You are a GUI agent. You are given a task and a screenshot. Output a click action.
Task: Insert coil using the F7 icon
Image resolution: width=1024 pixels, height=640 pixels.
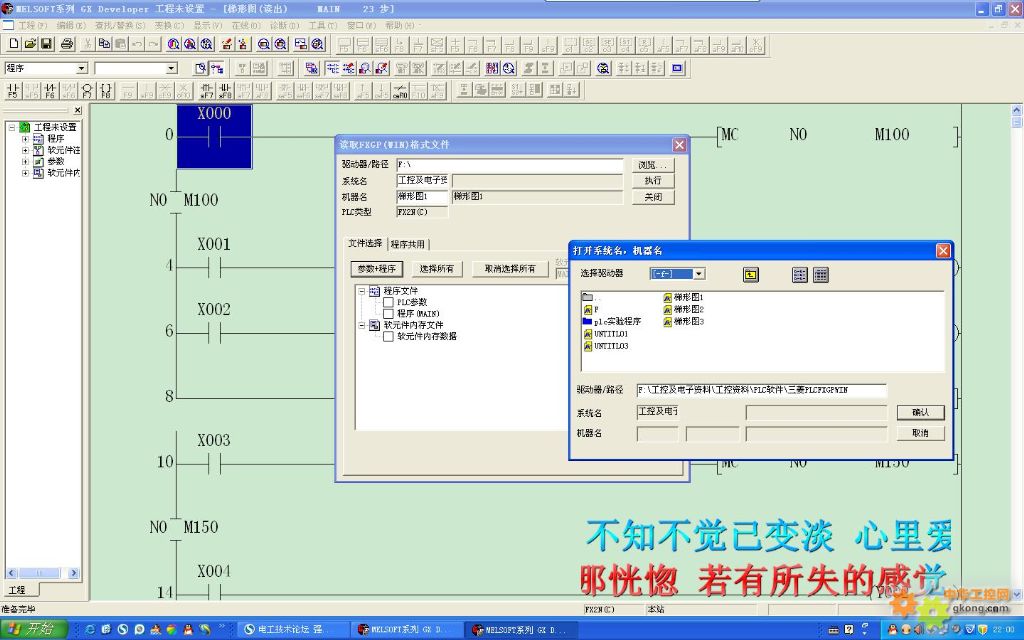coord(87,90)
